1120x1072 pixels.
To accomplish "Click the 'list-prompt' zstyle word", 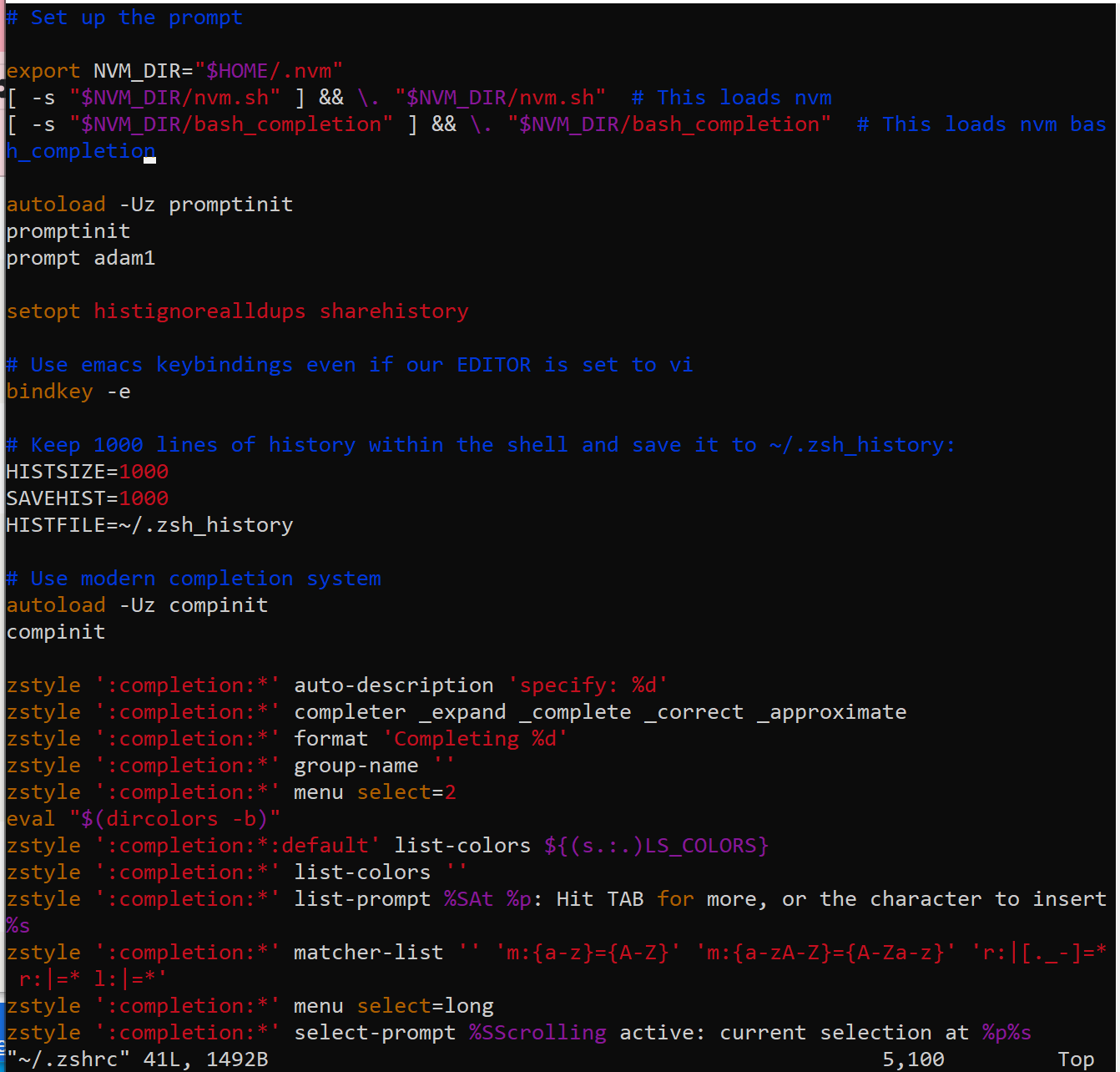I will [x=362, y=899].
